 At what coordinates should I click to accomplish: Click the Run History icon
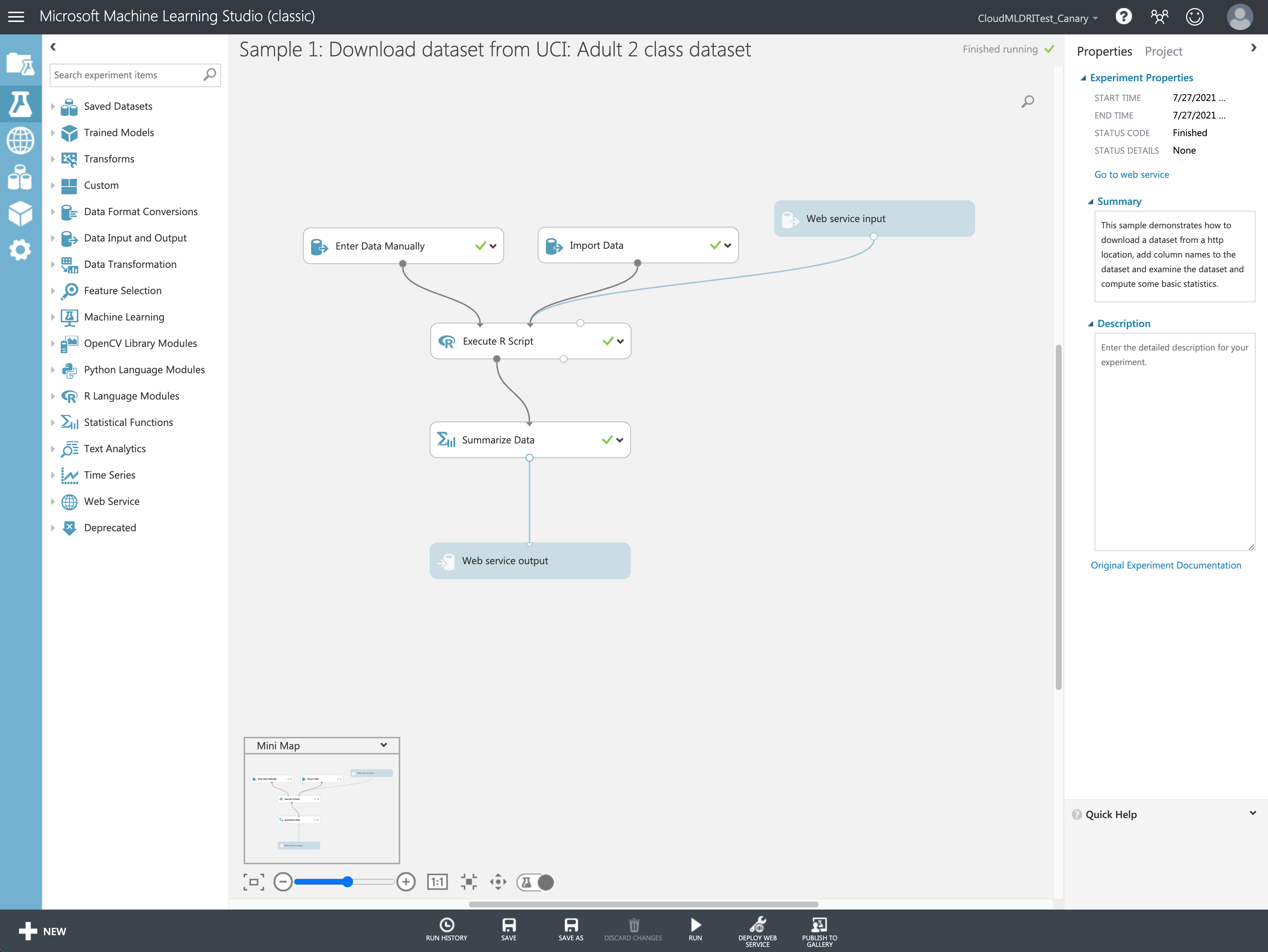446,925
